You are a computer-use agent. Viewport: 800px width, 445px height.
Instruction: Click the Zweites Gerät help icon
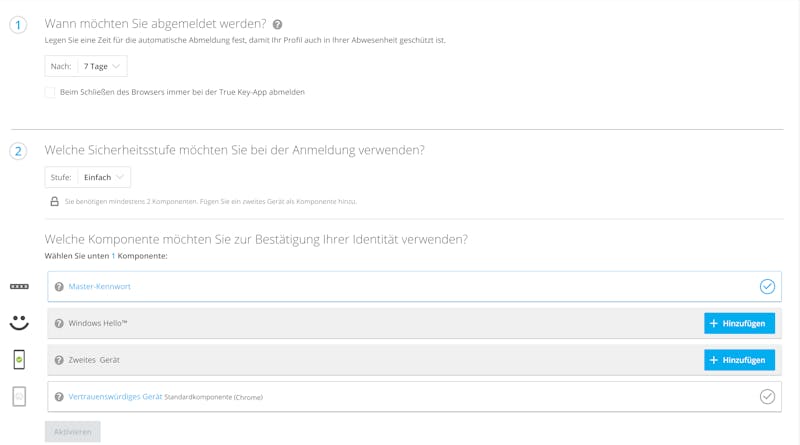pyautogui.click(x=59, y=360)
